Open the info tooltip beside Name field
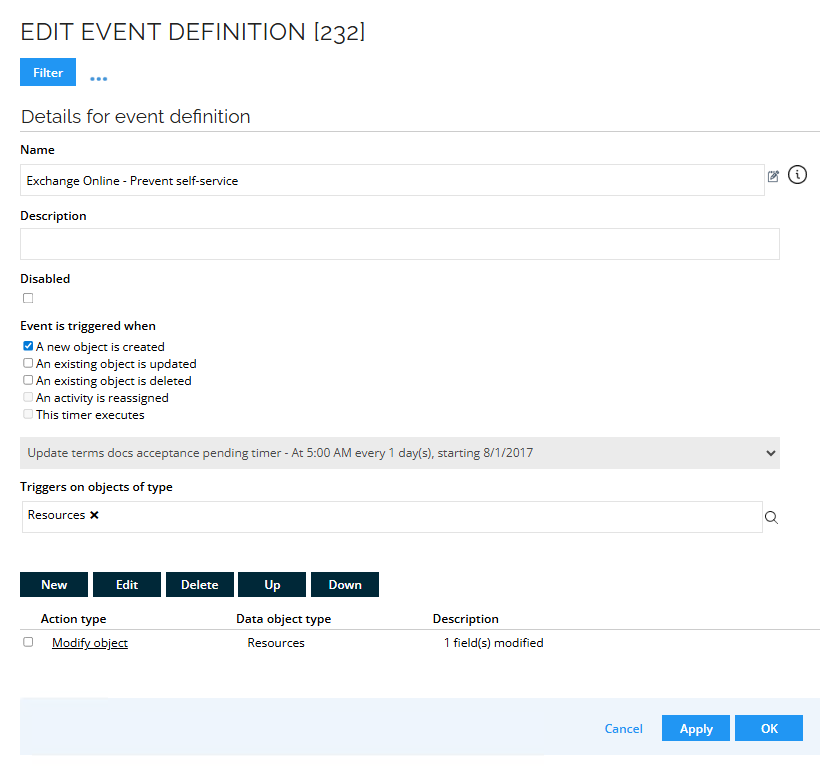The image size is (832, 774). tap(797, 174)
